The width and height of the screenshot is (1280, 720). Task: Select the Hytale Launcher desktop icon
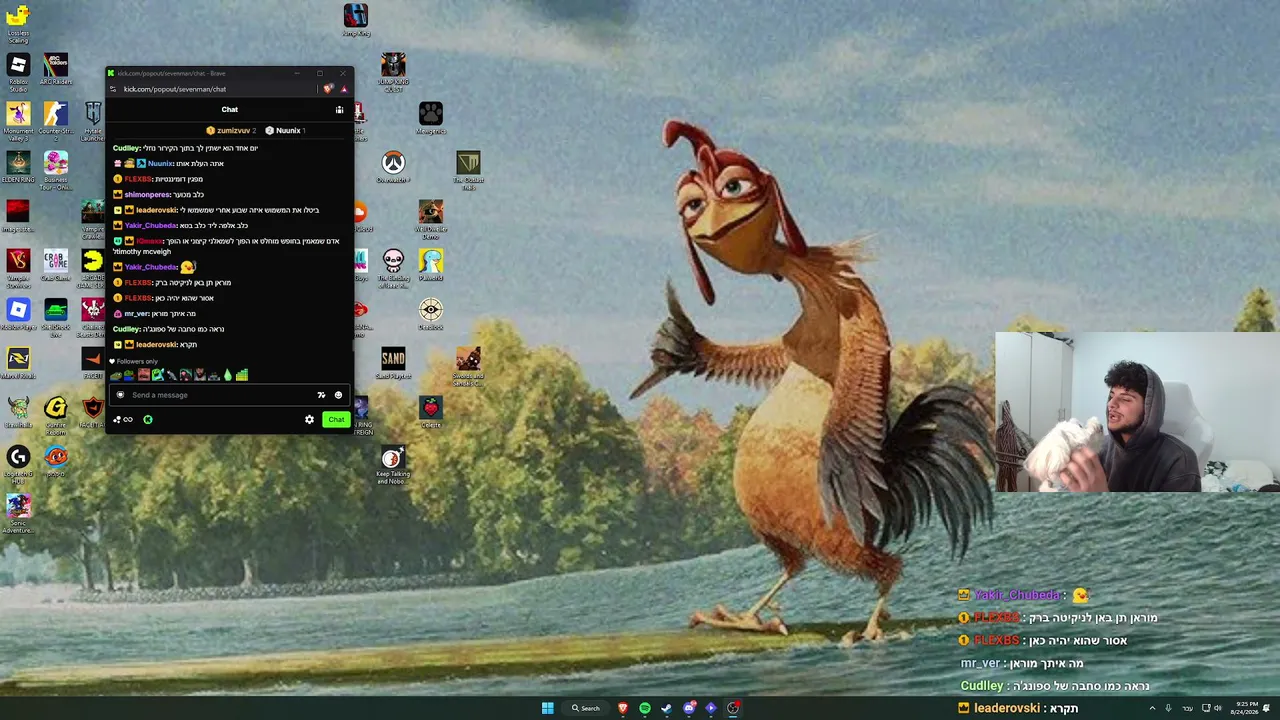93,121
